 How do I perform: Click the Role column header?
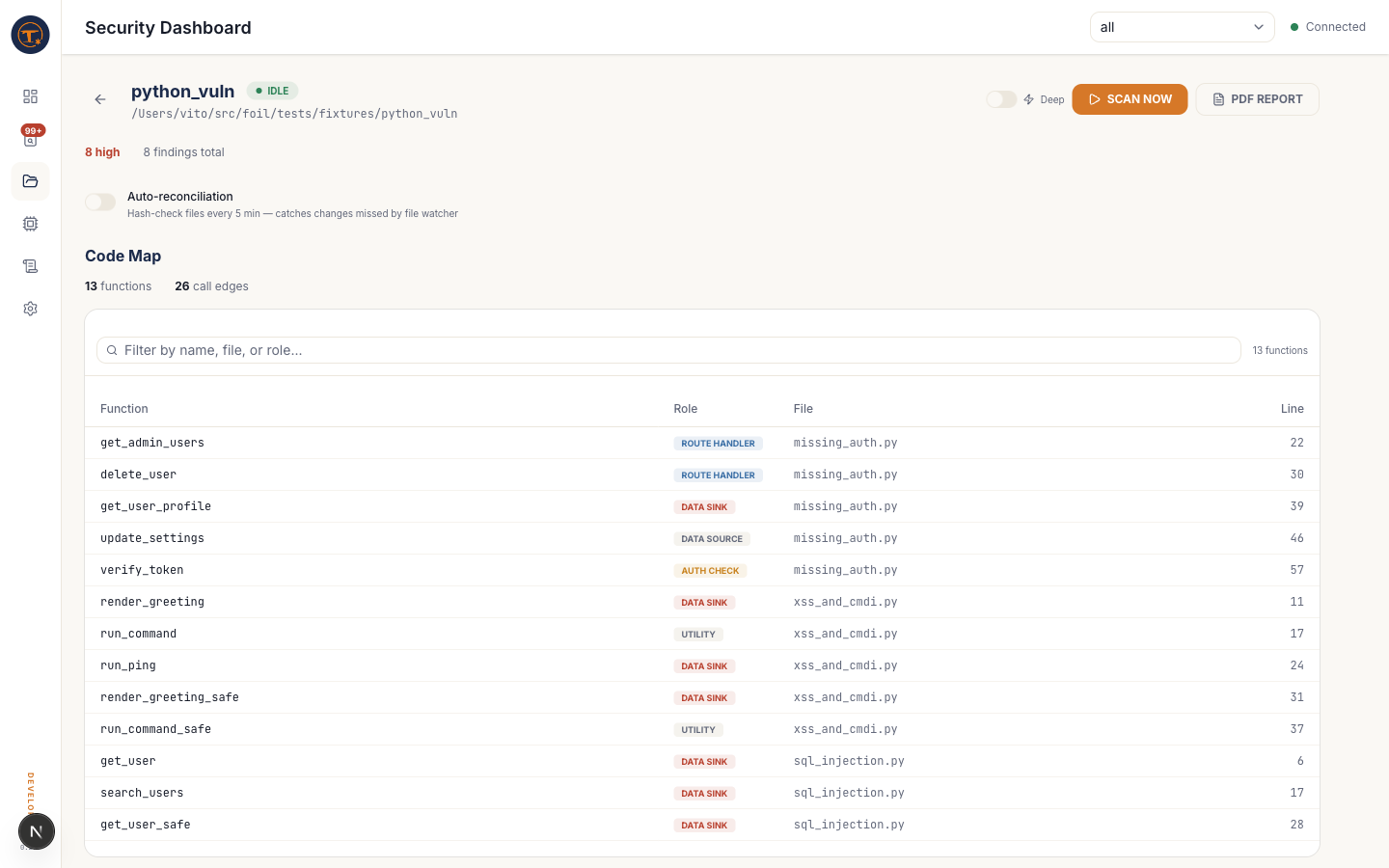[685, 409]
